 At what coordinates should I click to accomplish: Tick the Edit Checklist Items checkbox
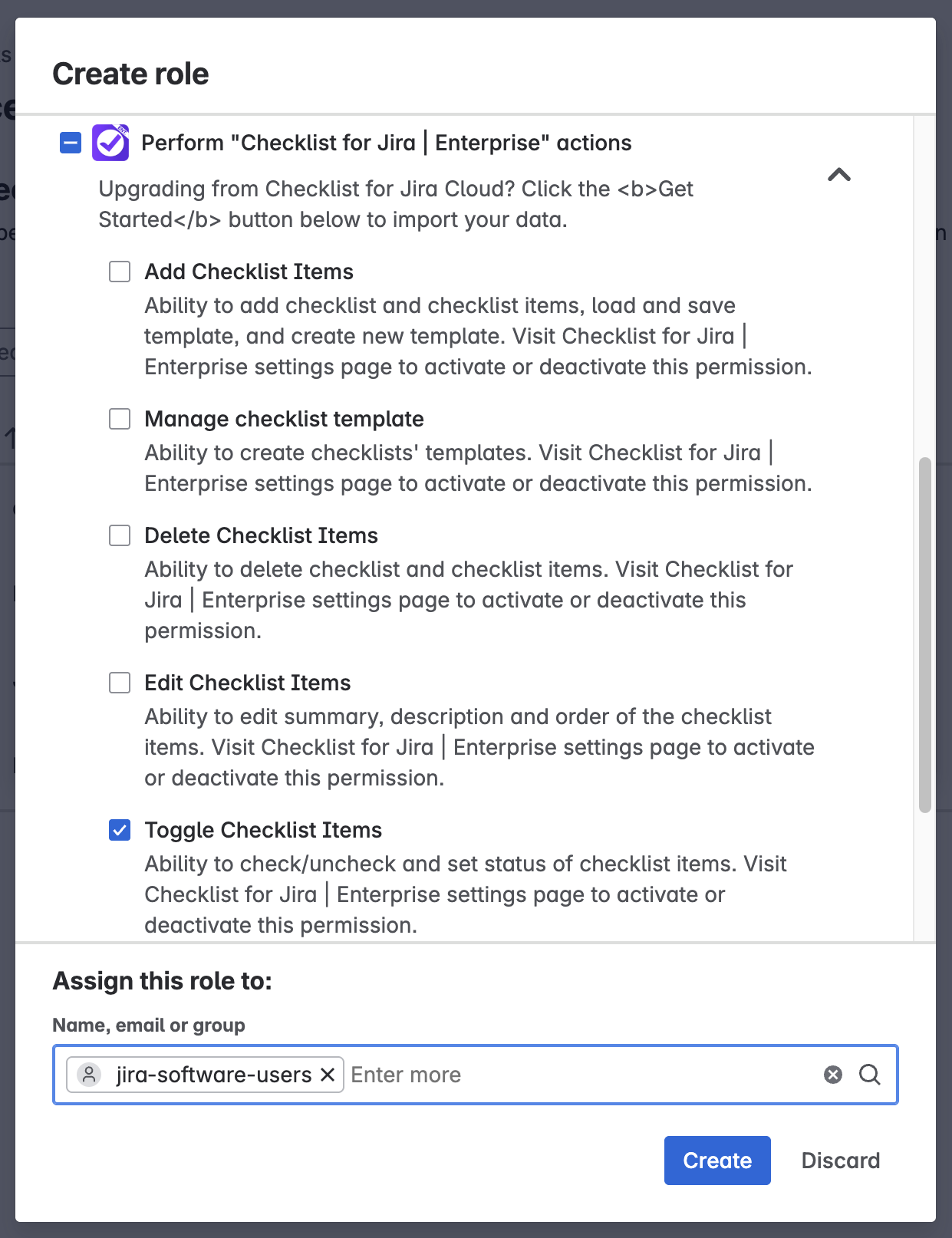[x=120, y=683]
